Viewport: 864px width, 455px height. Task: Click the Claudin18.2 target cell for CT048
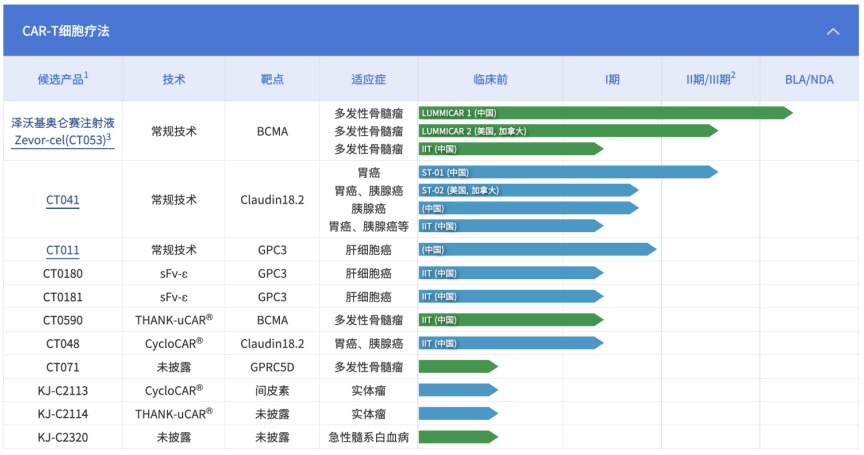[272, 343]
